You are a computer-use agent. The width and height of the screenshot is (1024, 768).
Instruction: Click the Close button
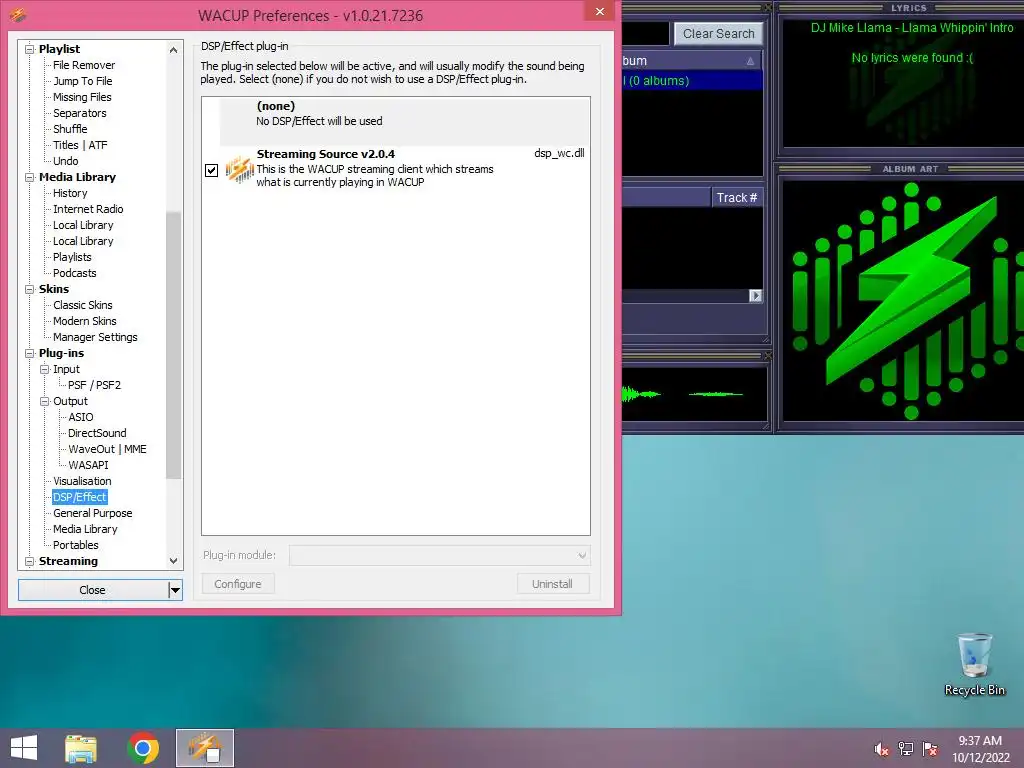[x=93, y=590]
